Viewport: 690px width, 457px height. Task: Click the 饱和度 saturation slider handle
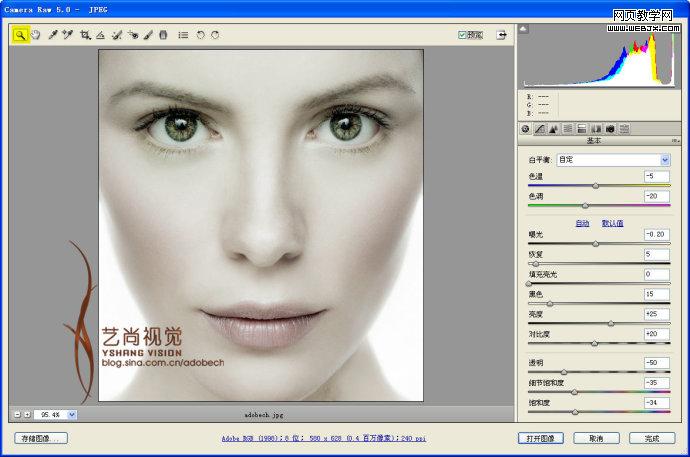point(575,412)
